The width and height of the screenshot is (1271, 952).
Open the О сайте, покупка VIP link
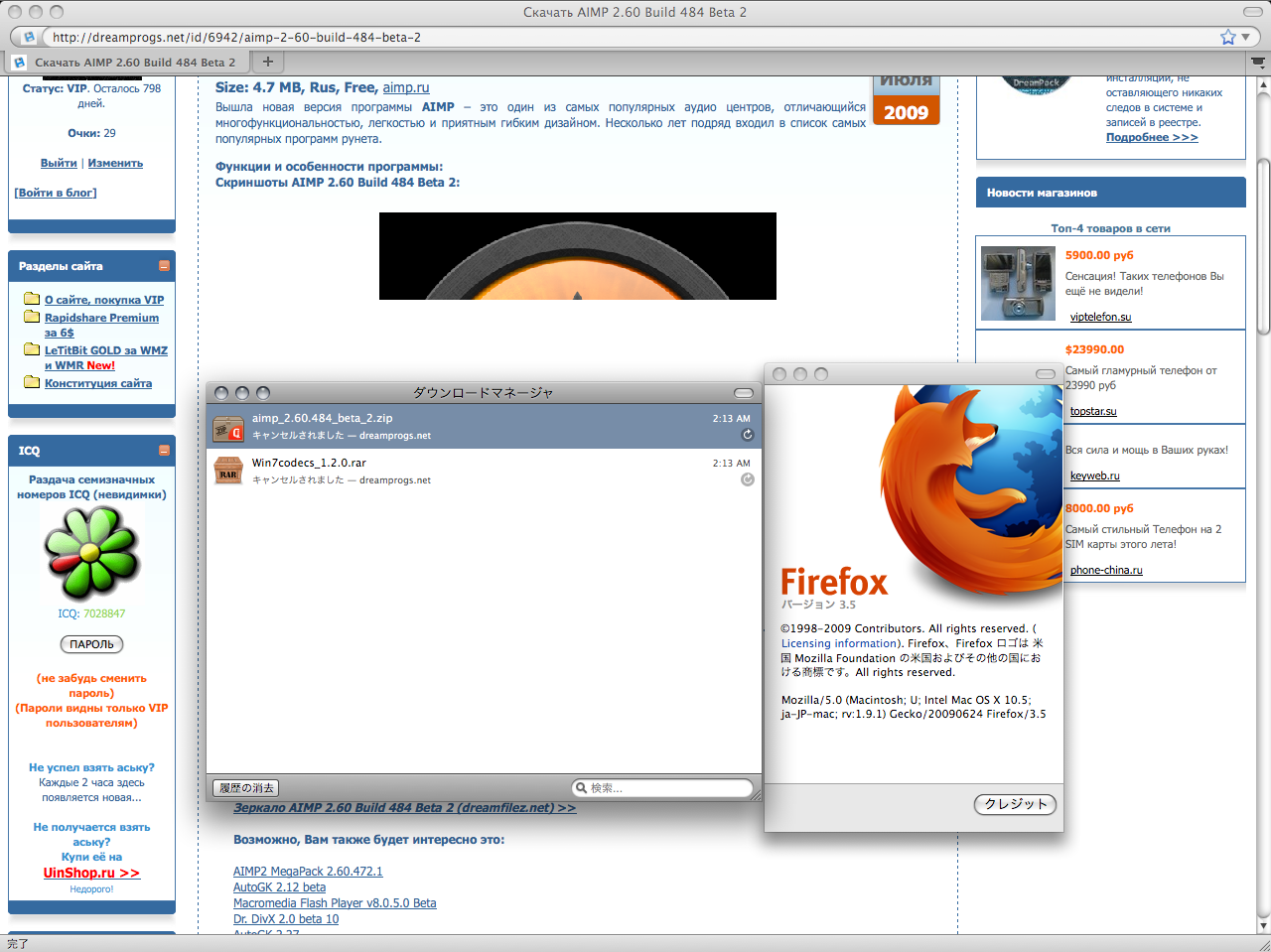click(x=104, y=300)
